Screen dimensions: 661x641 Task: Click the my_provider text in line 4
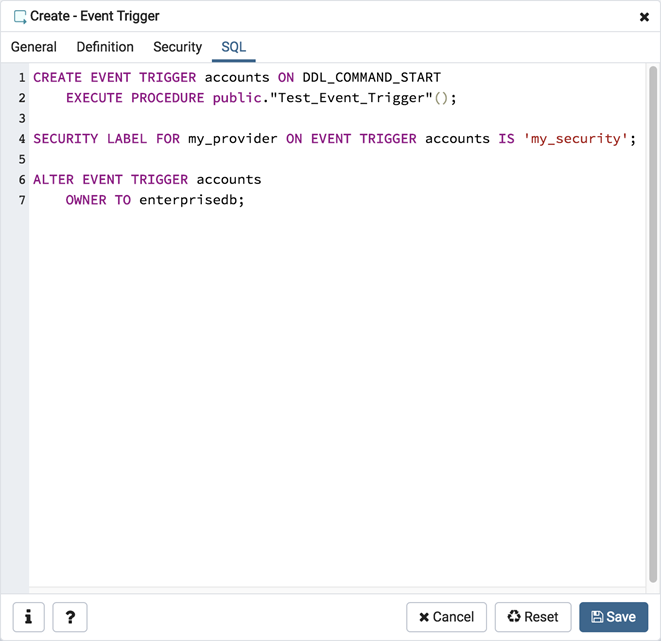click(x=232, y=139)
